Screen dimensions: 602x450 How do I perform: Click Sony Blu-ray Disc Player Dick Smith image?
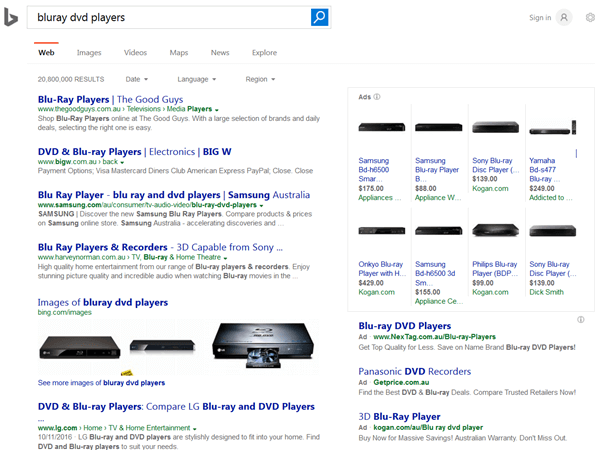pos(552,231)
